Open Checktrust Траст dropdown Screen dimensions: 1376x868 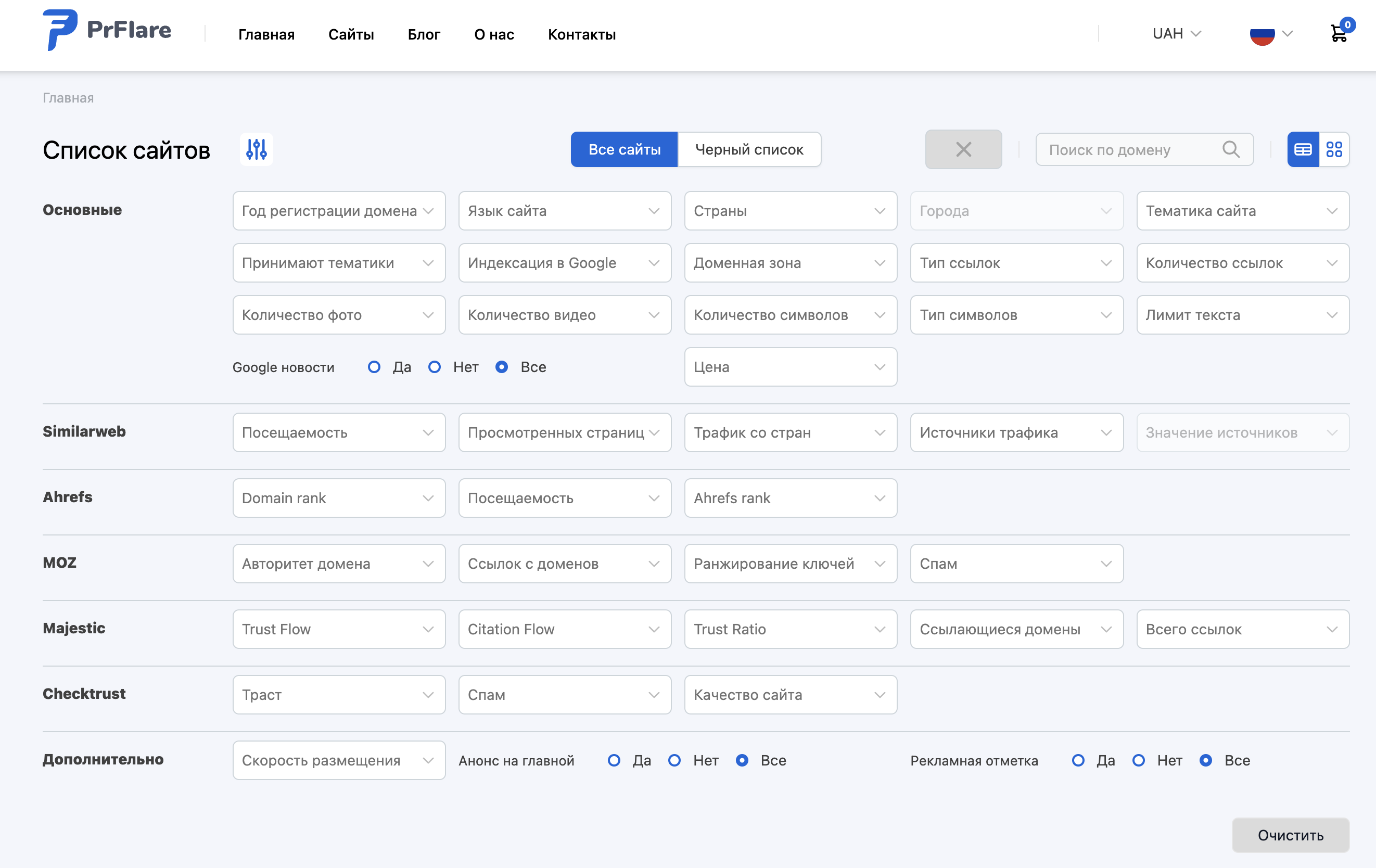339,694
